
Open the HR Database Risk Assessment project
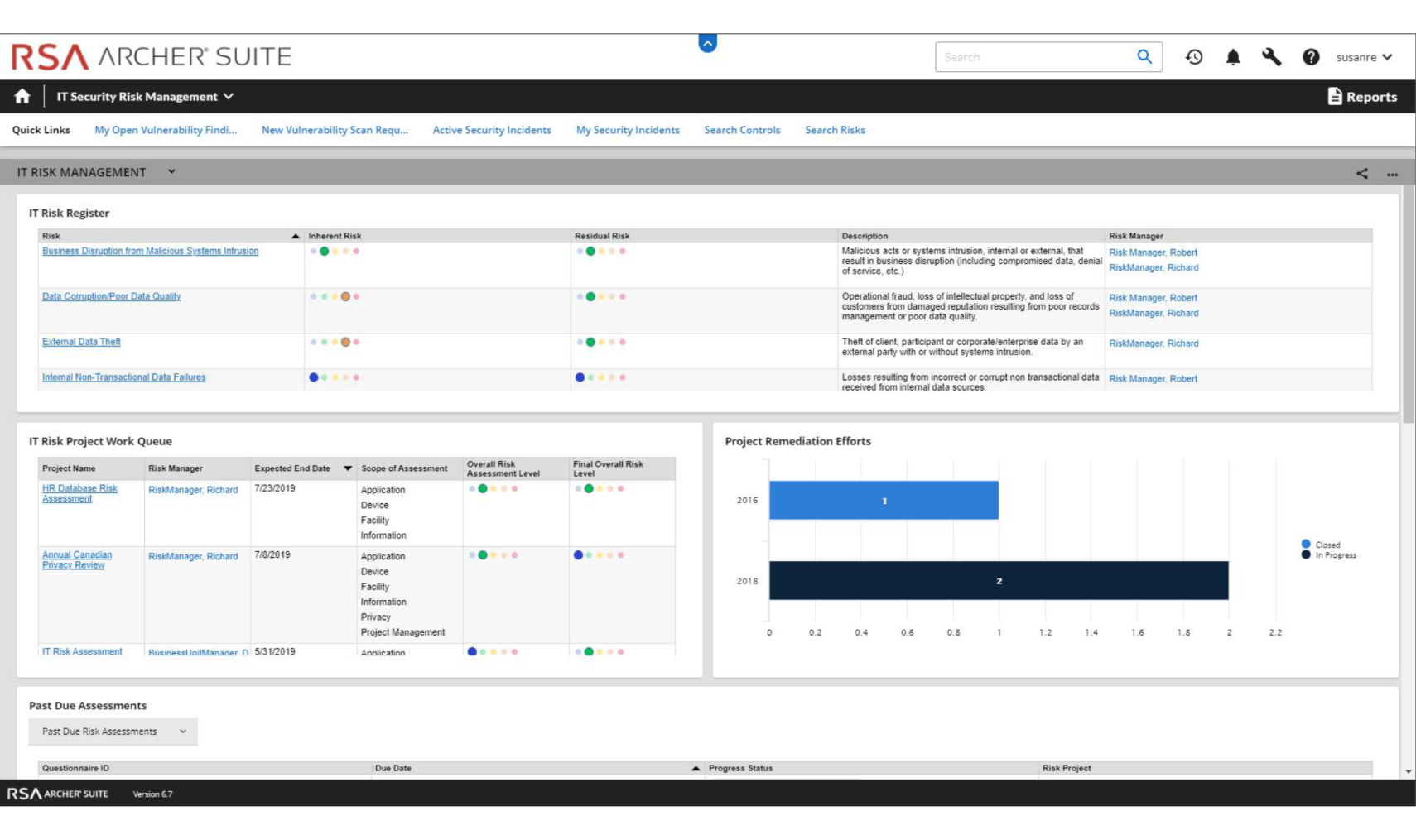(x=79, y=493)
